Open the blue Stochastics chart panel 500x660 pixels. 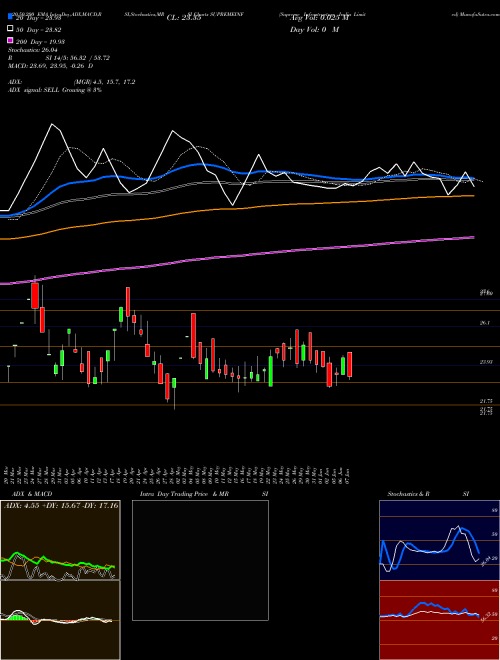point(439,540)
